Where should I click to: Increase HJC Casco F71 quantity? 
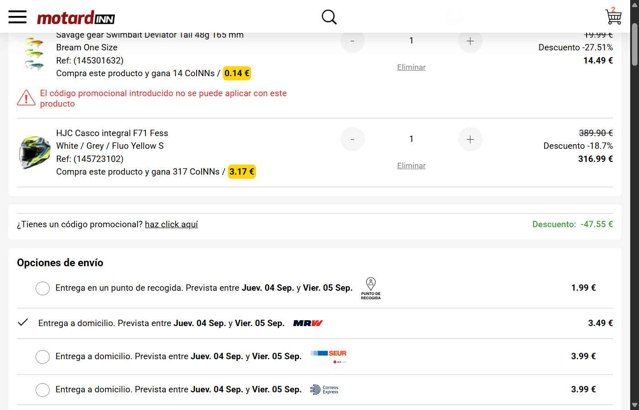pos(470,139)
